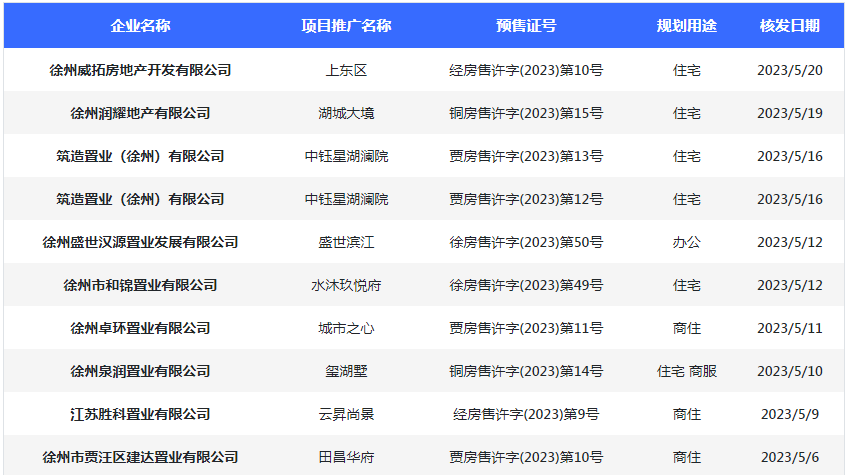Select permit 徐房售许字(2023)第50号
This screenshot has width=845, height=475.
click(526, 242)
